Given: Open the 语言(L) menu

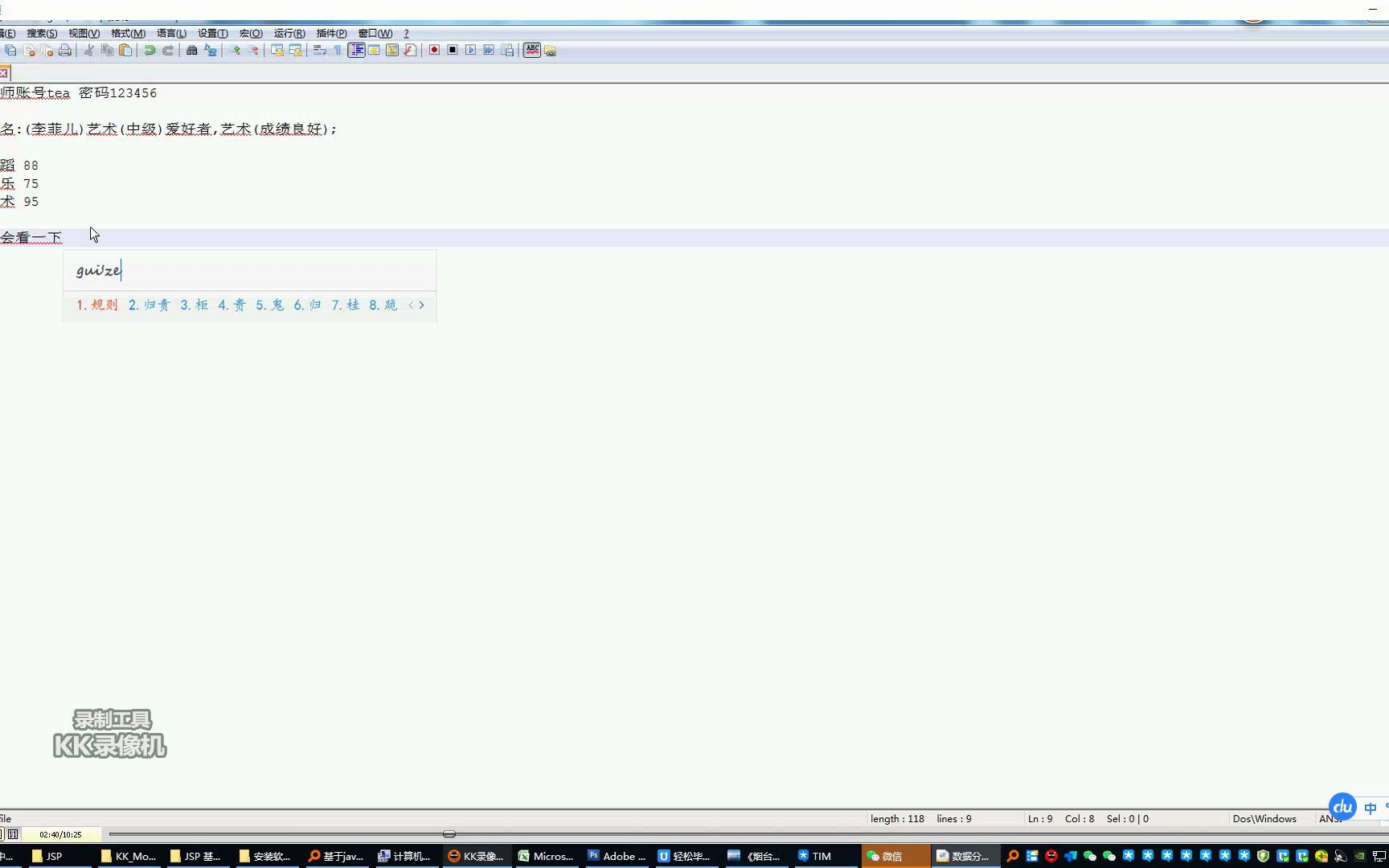Looking at the screenshot, I should (171, 33).
